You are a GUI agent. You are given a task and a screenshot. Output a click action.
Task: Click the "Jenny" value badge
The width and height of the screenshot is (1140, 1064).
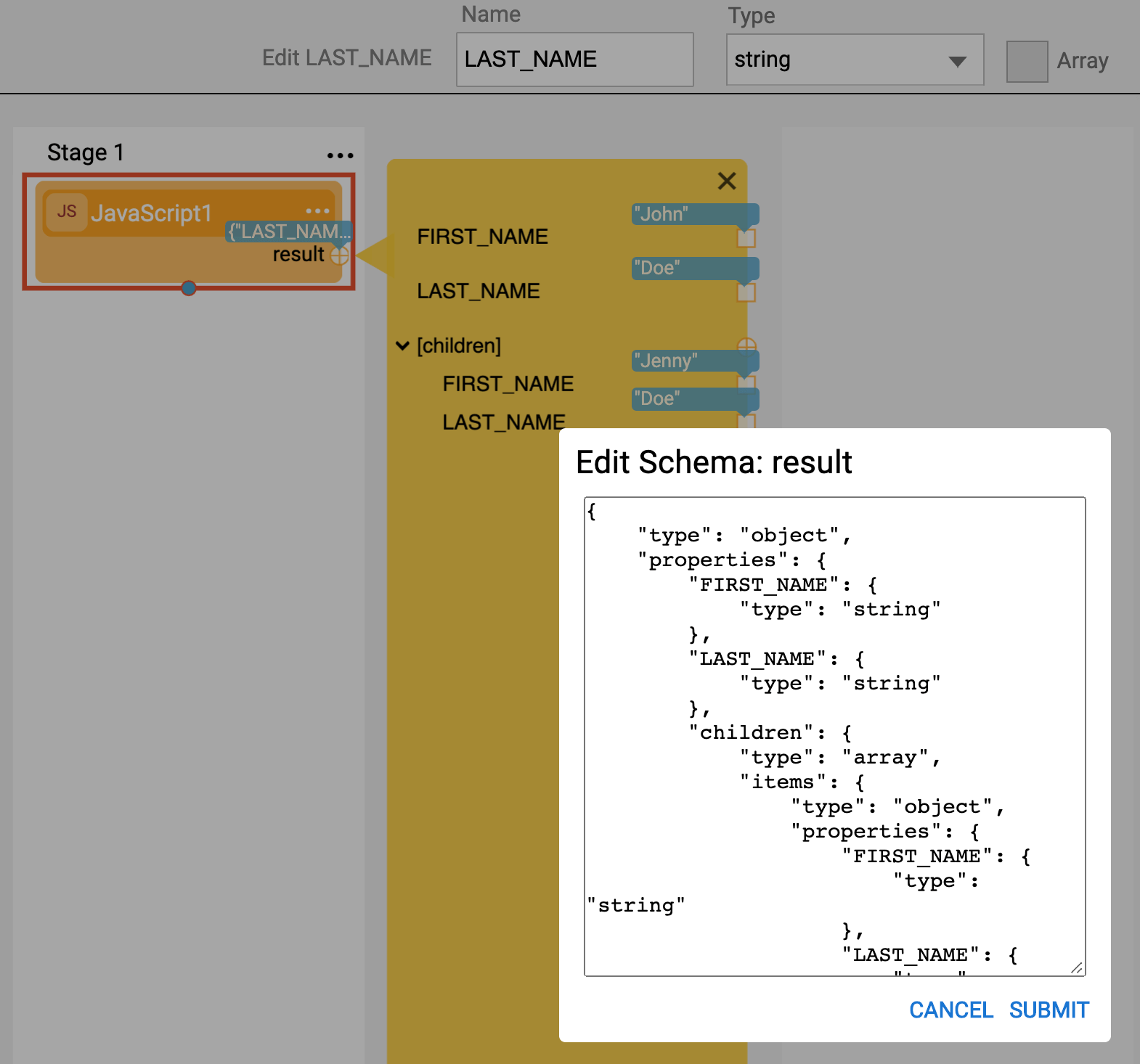click(695, 361)
